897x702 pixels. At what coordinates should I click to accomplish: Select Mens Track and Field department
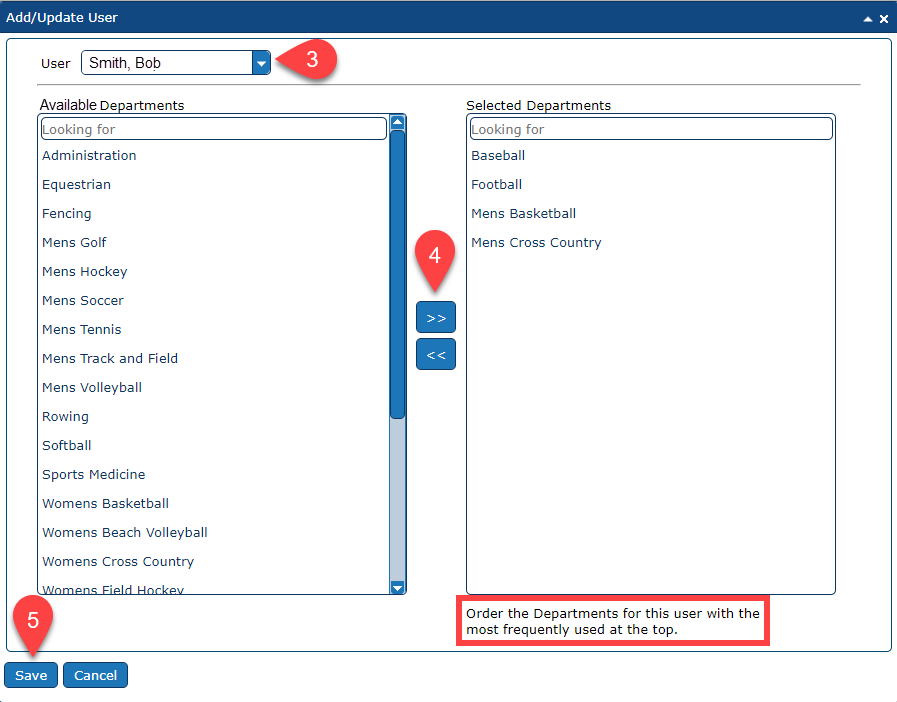coord(110,359)
